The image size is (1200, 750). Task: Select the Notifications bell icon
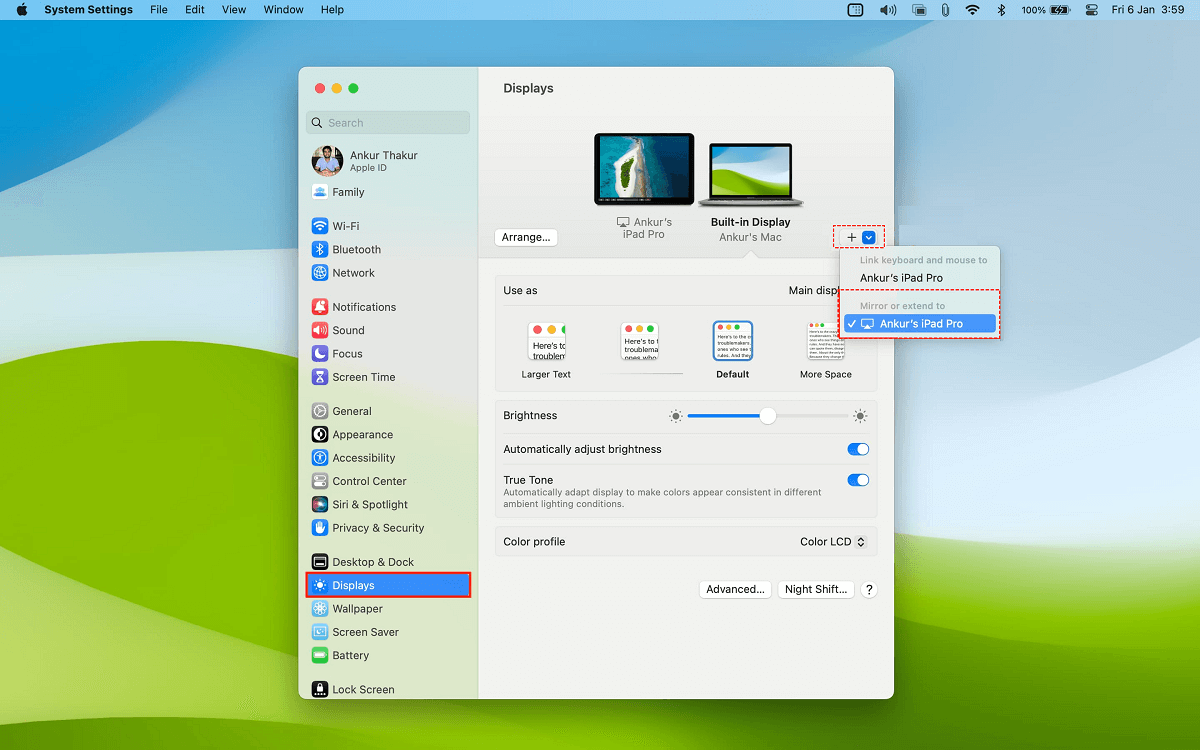coord(320,307)
